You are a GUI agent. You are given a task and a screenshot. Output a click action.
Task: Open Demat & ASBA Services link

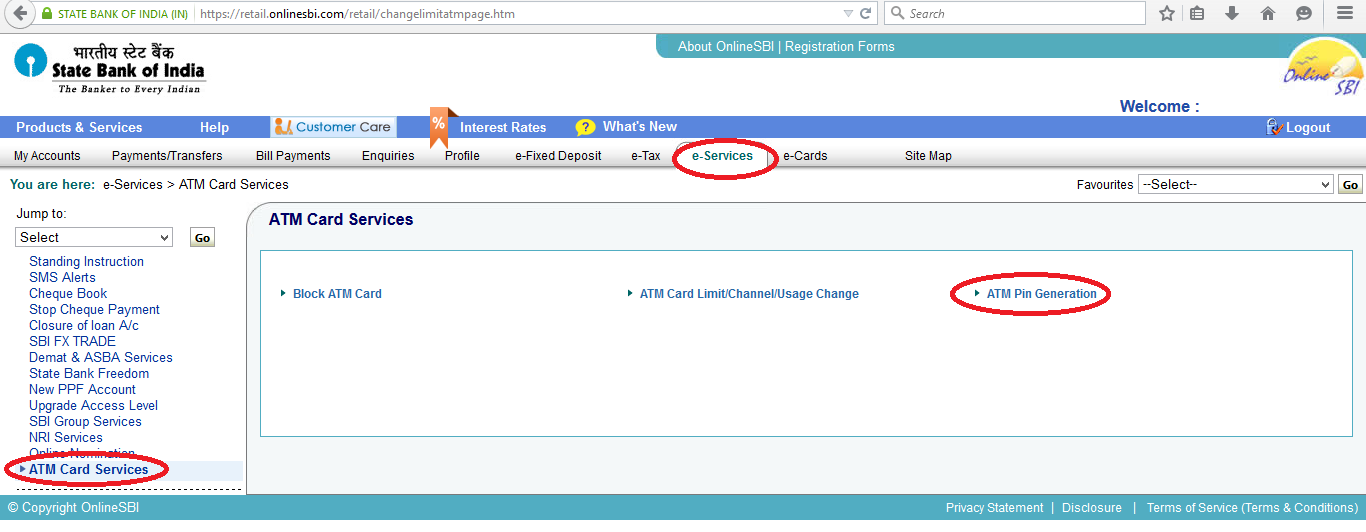click(101, 358)
